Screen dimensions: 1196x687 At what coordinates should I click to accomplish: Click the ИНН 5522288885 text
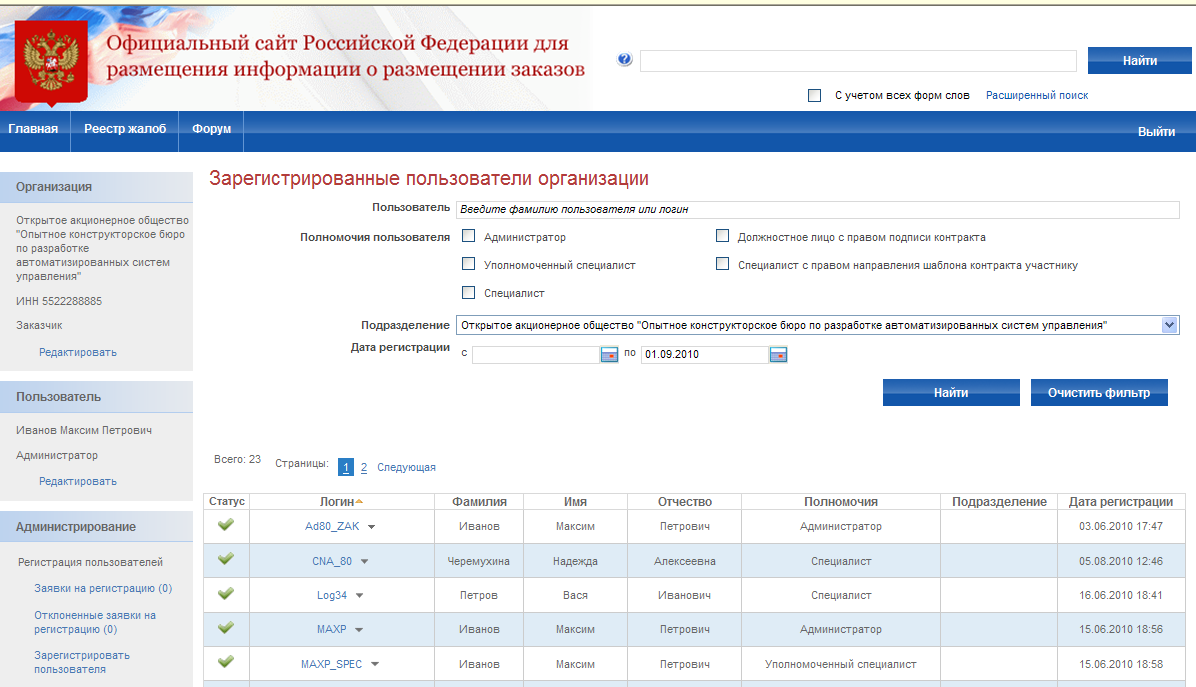coord(59,301)
